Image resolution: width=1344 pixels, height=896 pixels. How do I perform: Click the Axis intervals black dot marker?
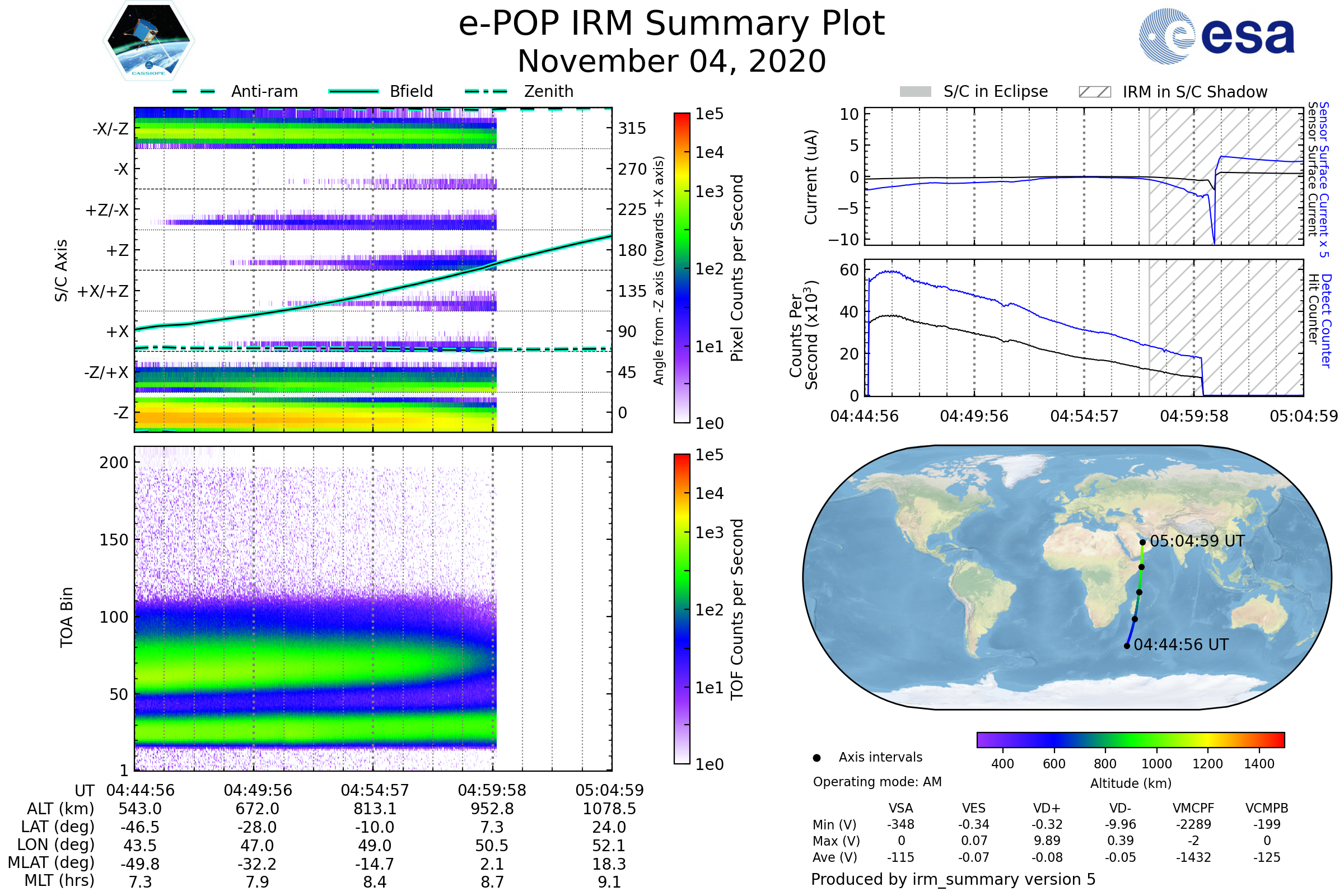pos(817,758)
